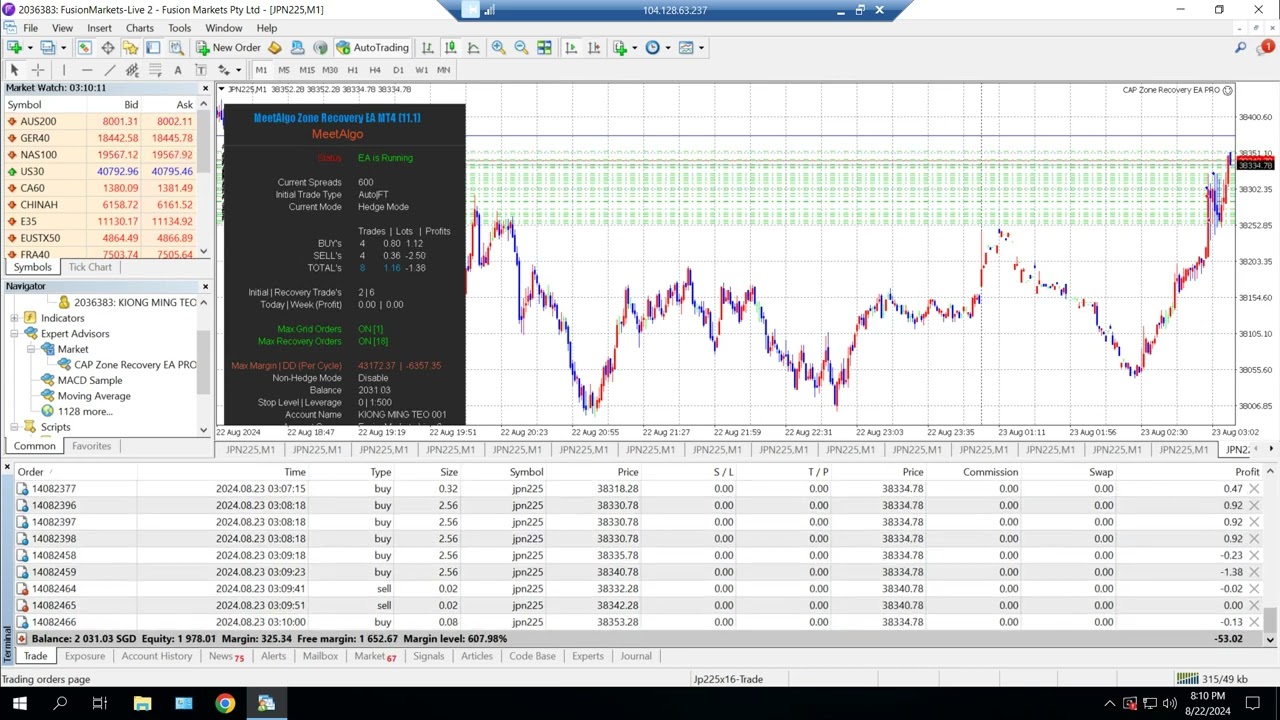
Task: Toggle the Data Window crosshair icon
Action: pyautogui.click(x=107, y=47)
